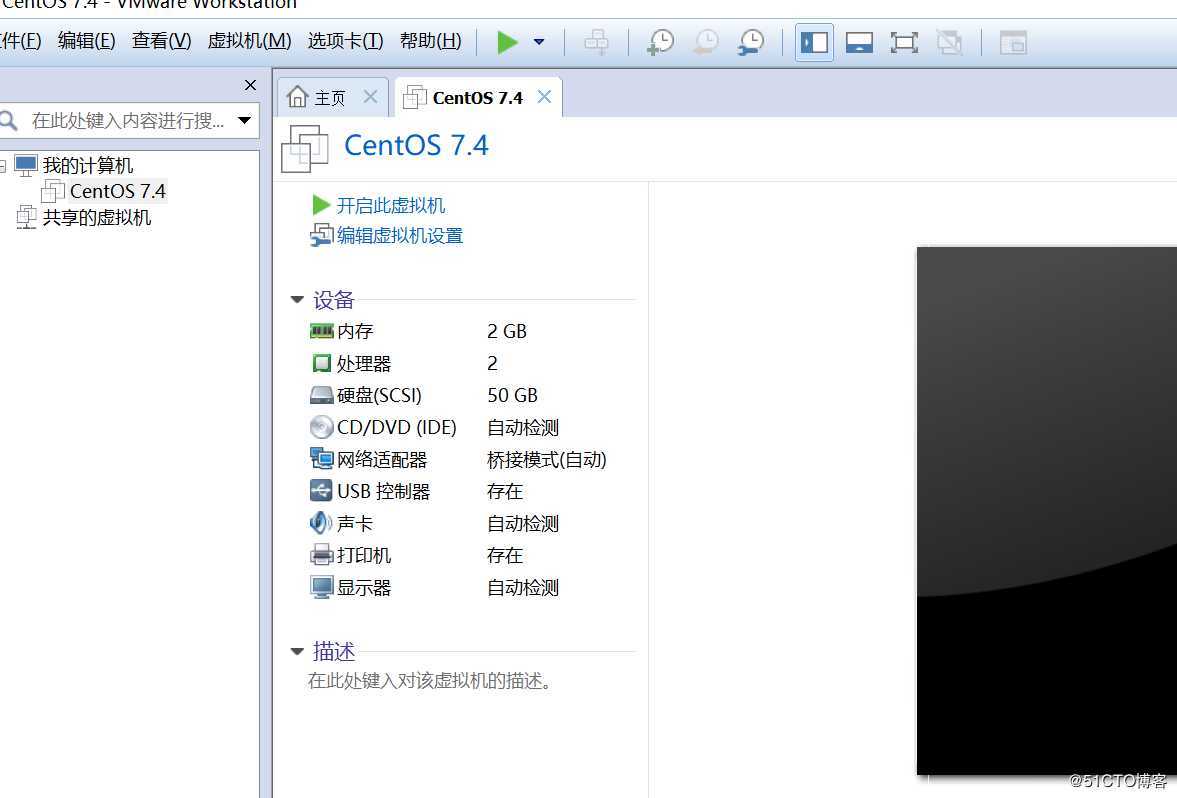Click the 2 GB memory value

[x=507, y=331]
